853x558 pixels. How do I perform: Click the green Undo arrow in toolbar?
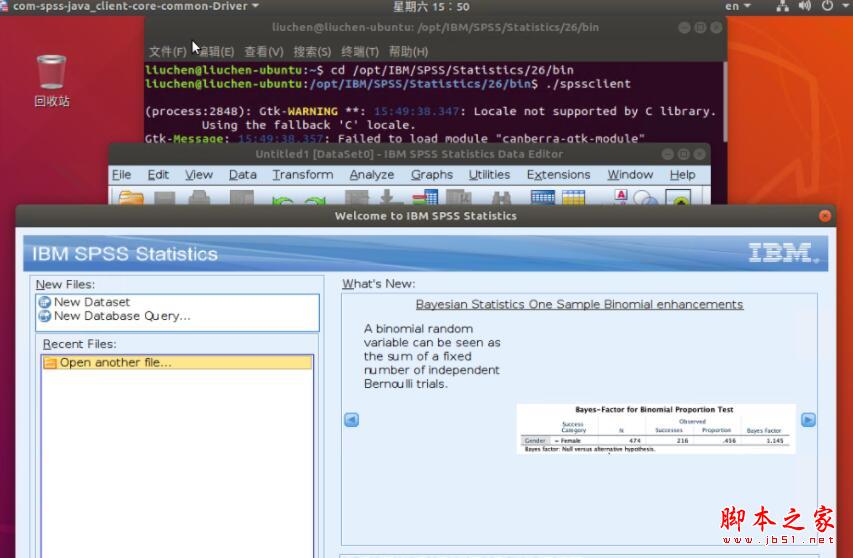point(282,200)
